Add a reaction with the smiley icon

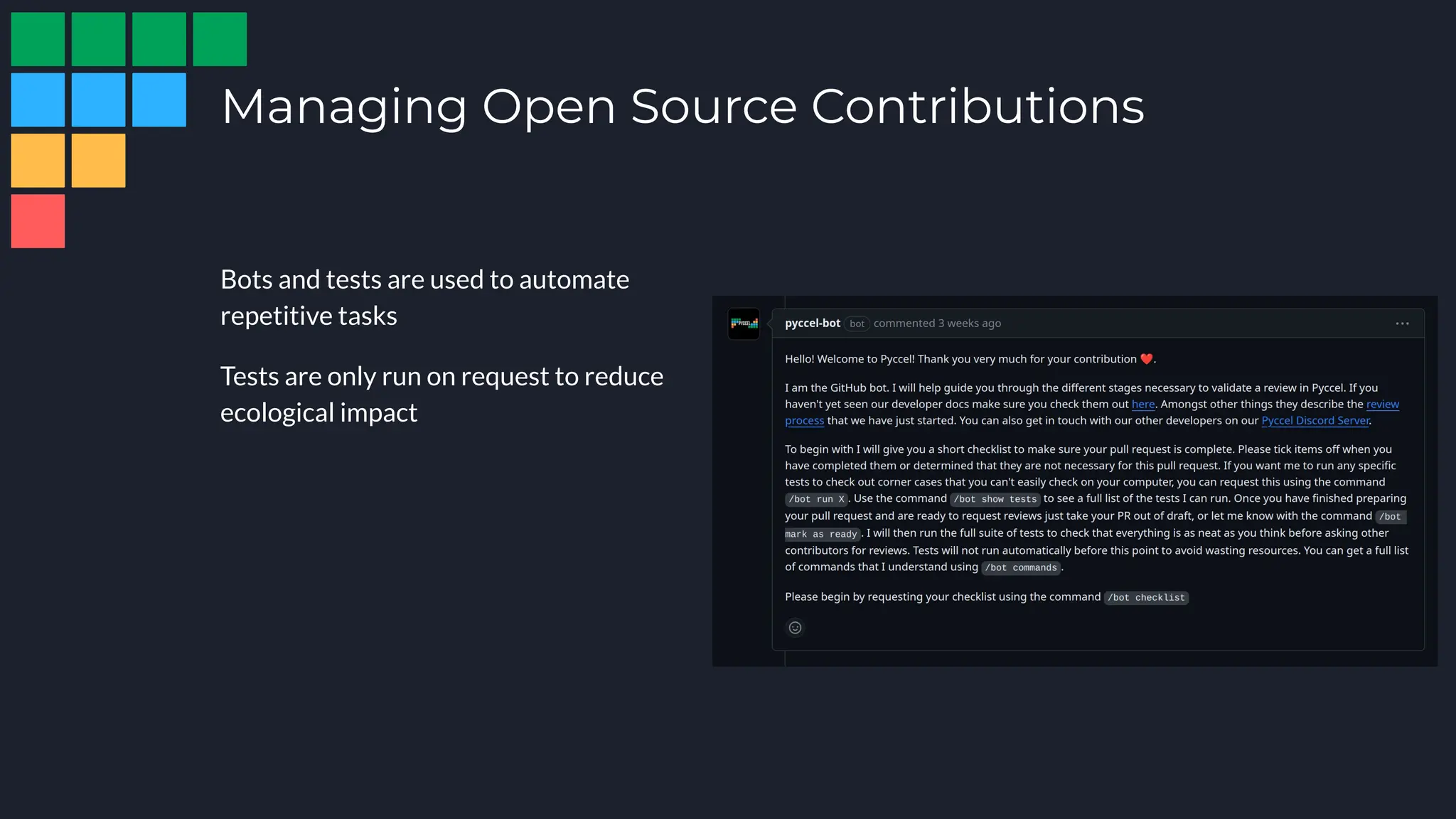(x=795, y=628)
